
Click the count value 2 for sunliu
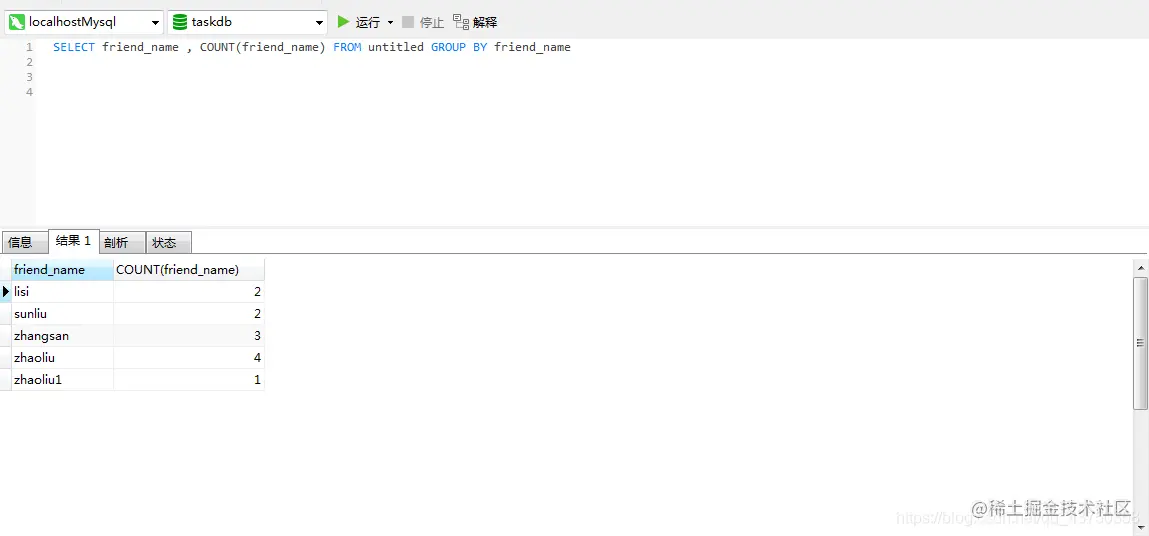(189, 314)
